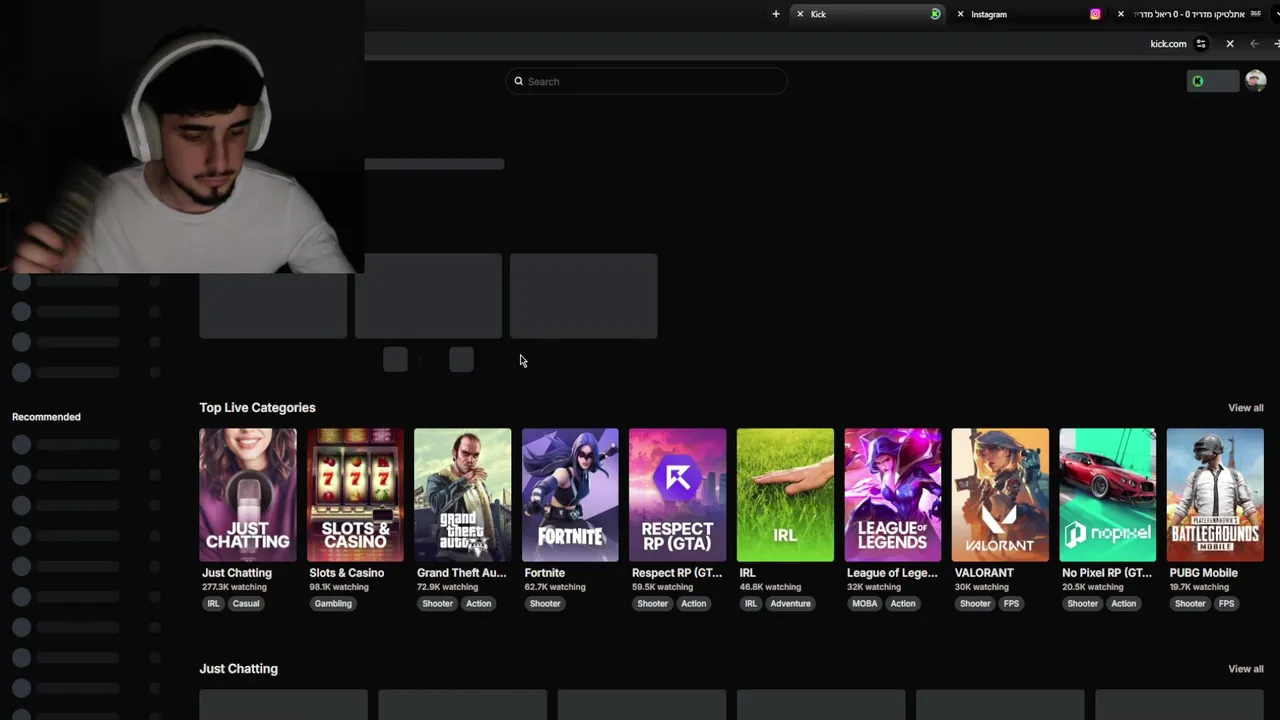
Task: Select the FPS tag under PUBG Mobile
Action: point(1227,604)
